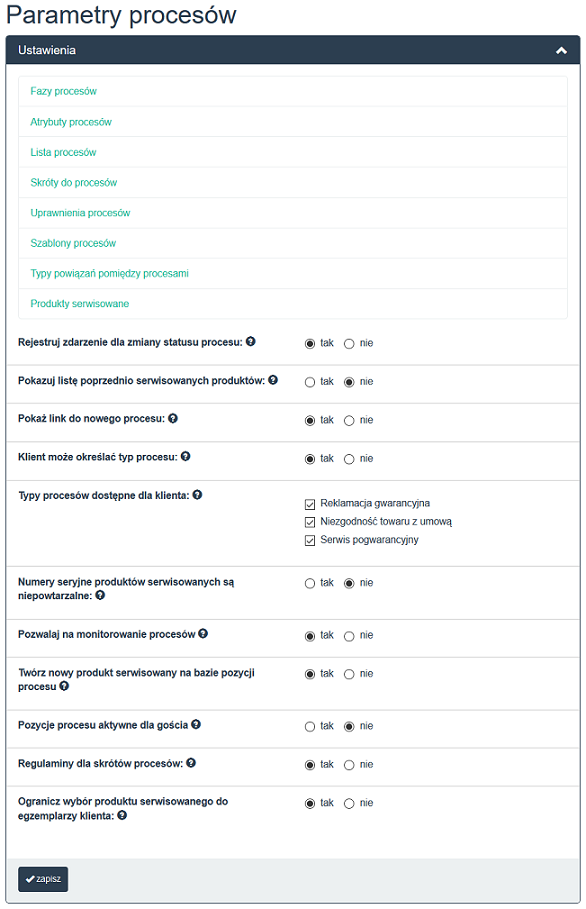Show help tooltip for Pokaż link do nowego procesu
The height and width of the screenshot is (909, 586).
tap(173, 418)
